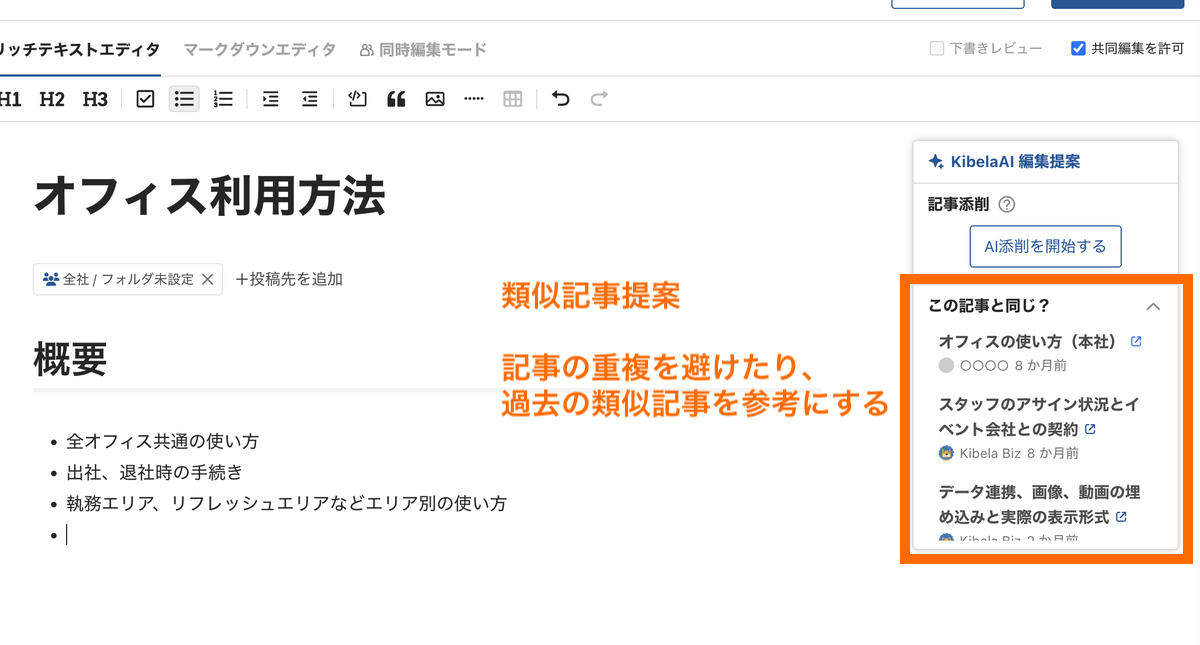Open the 同時編集モード tab
1200x645 pixels.
[422, 49]
